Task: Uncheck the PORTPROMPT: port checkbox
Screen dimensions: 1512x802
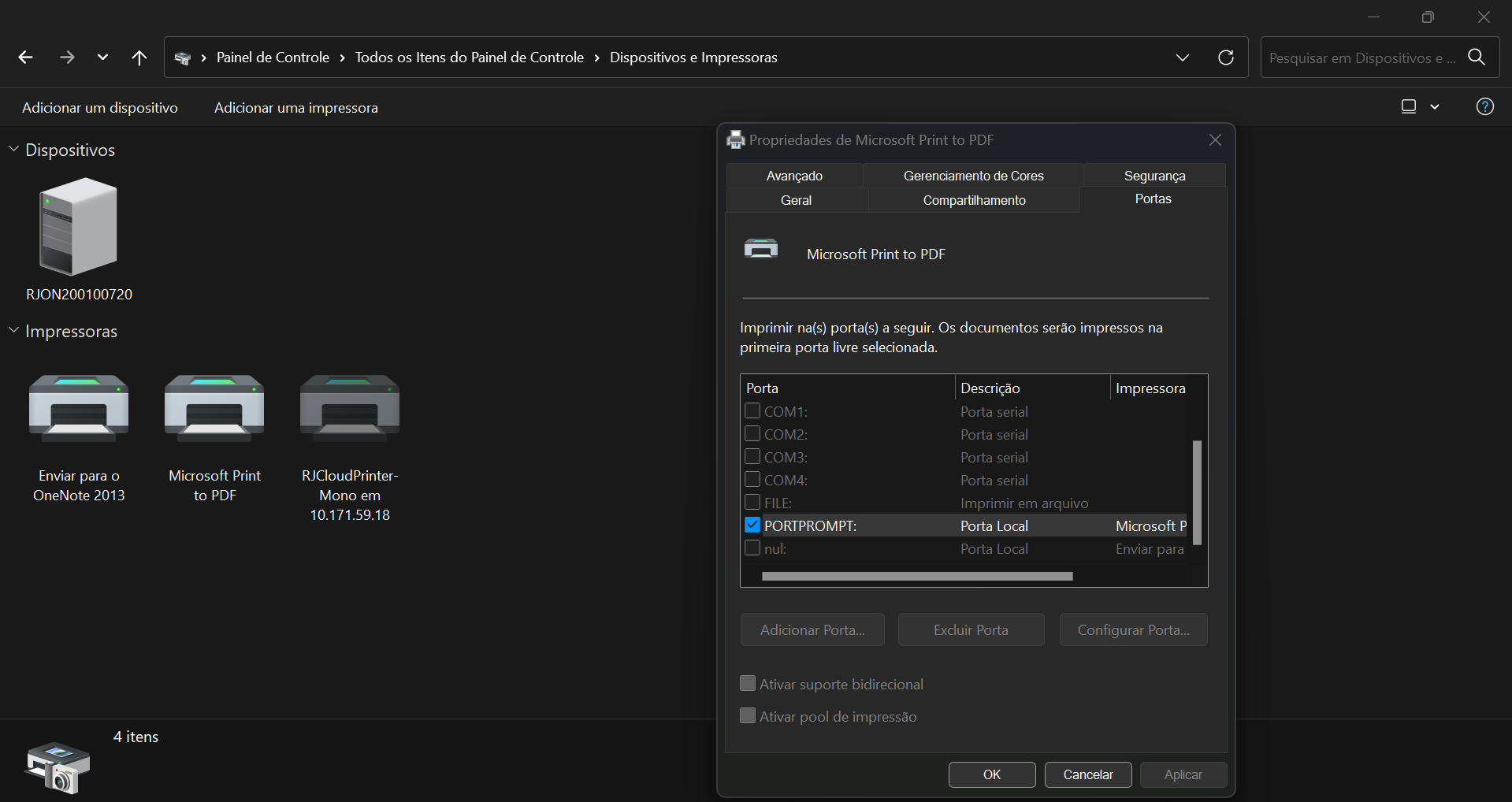Action: 752,525
